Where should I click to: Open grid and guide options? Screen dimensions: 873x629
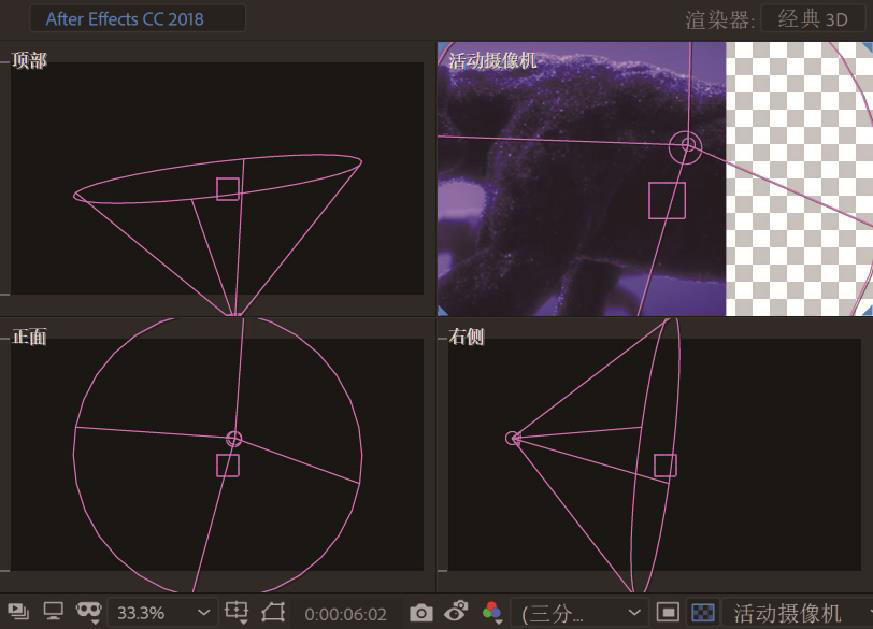(237, 612)
